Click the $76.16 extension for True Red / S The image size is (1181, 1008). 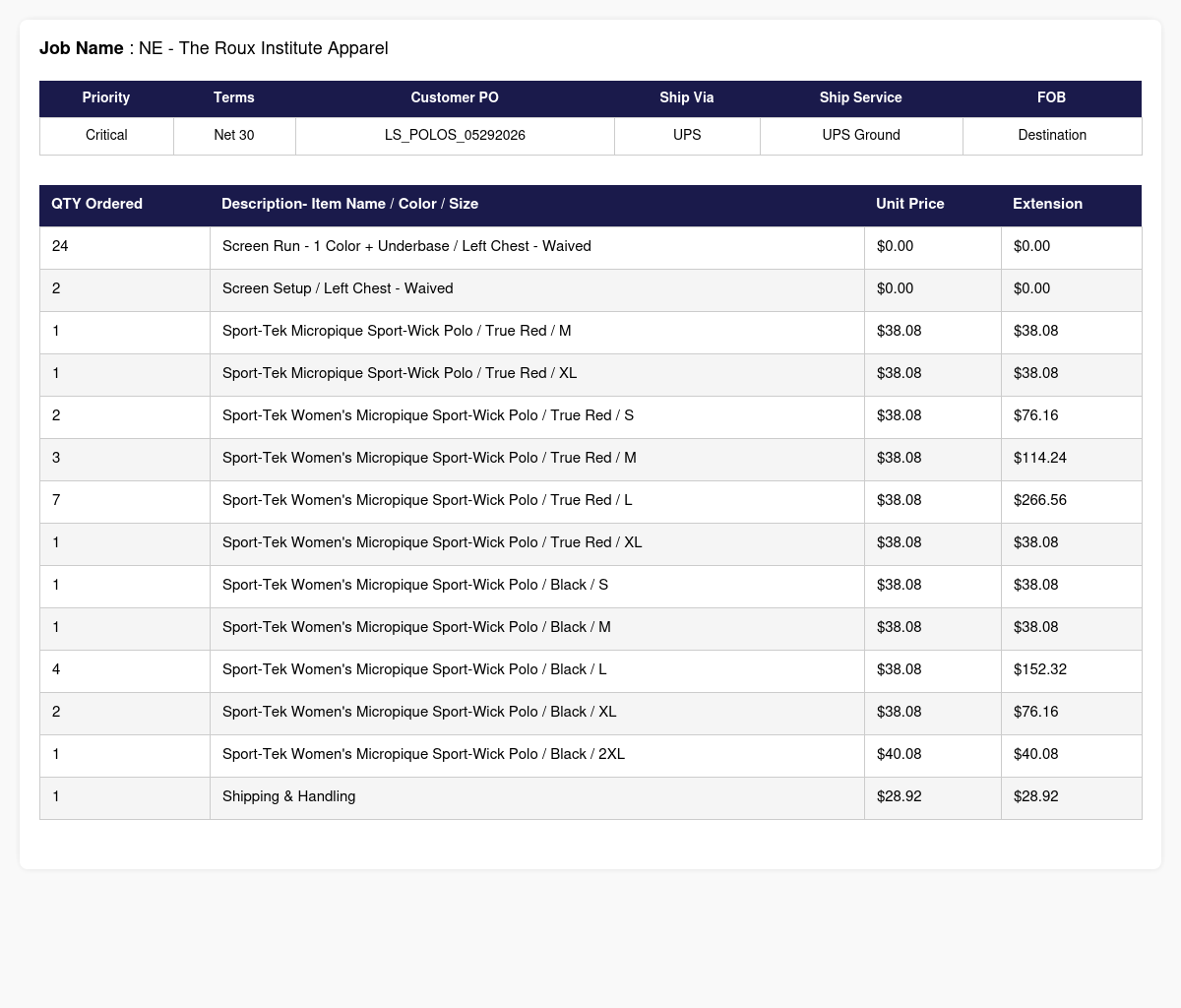pos(1036,415)
